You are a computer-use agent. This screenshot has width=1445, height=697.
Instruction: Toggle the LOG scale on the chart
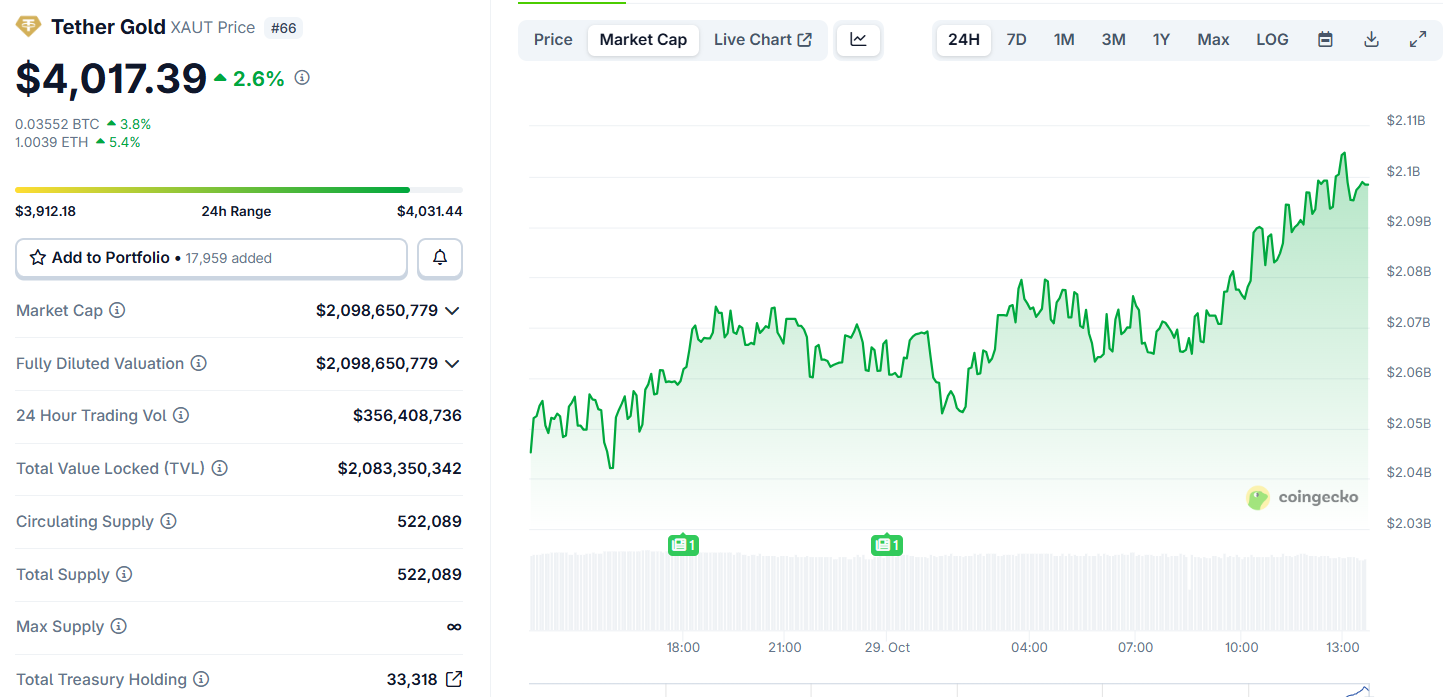[x=1271, y=39]
